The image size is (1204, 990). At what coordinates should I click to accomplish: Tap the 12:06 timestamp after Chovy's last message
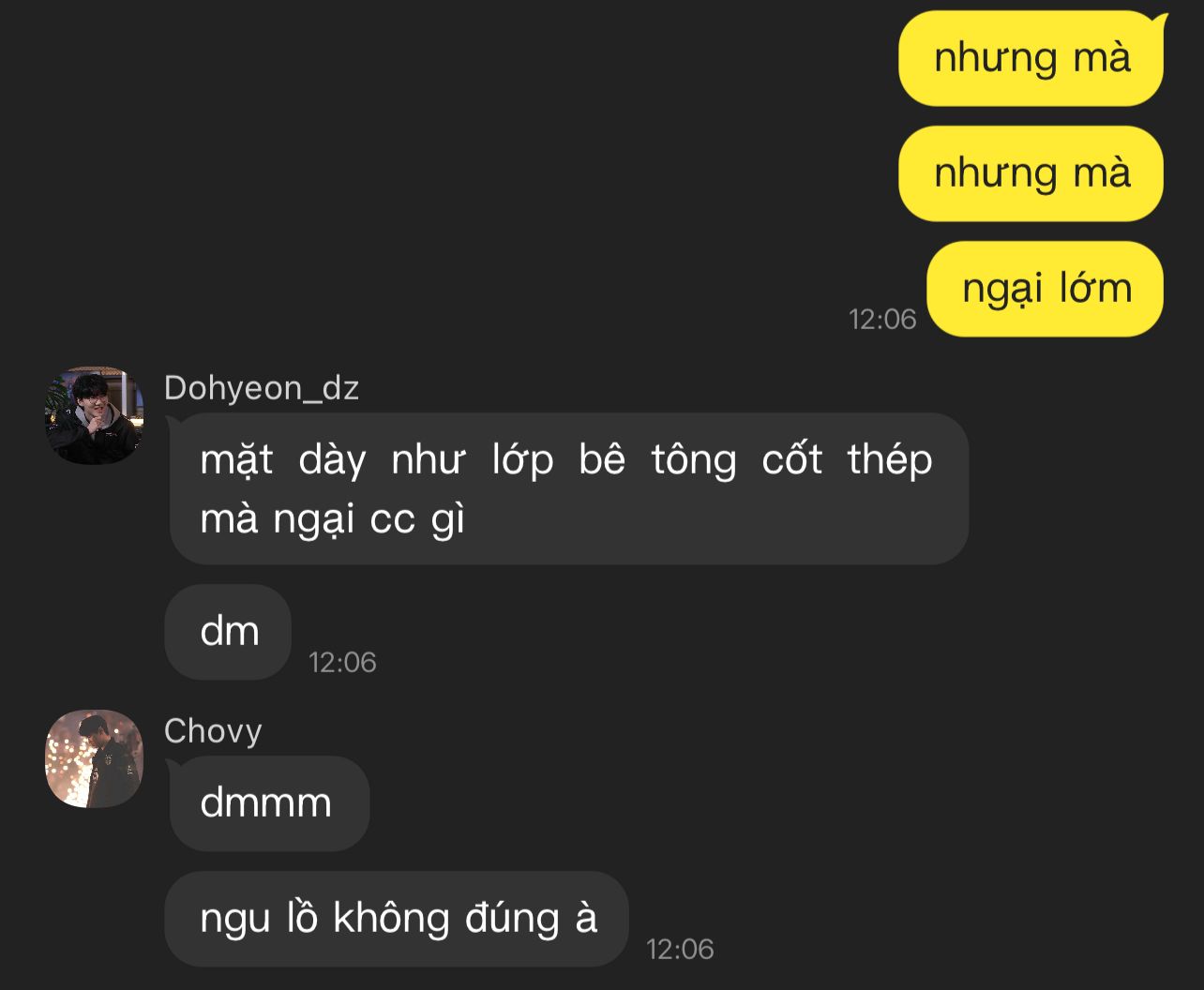click(x=680, y=949)
